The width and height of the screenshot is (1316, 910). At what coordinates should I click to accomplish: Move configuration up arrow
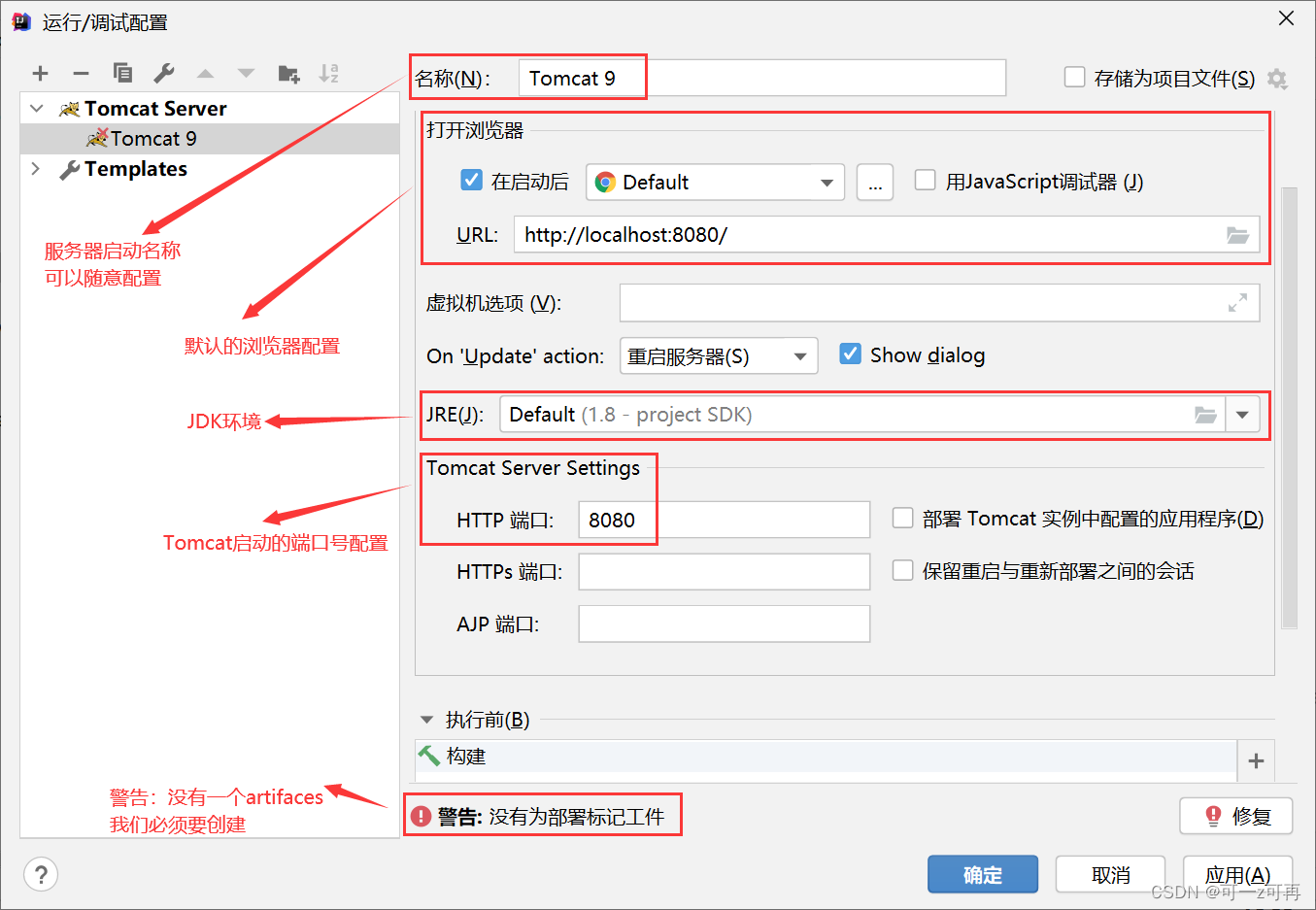click(x=205, y=73)
